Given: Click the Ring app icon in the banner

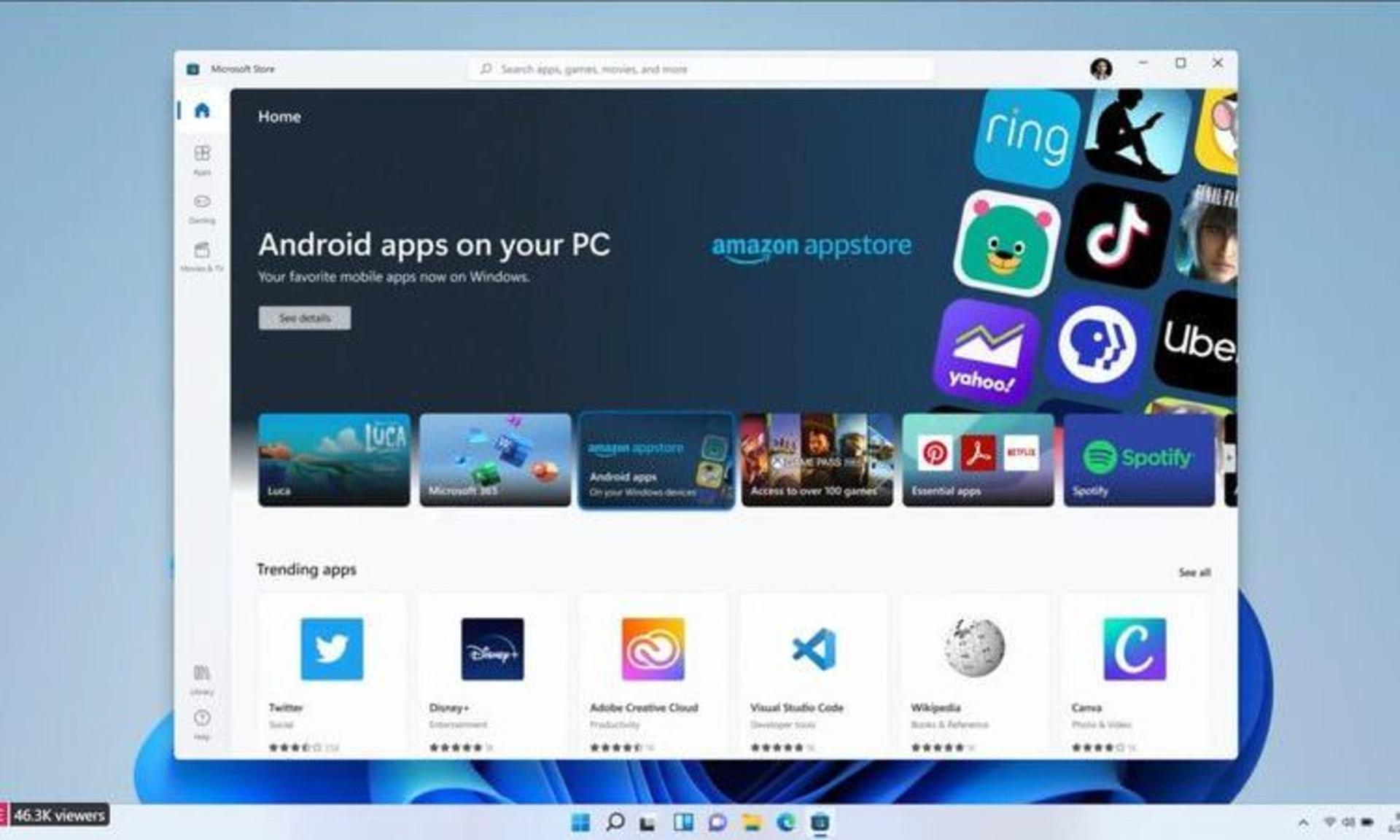Looking at the screenshot, I should click(1026, 137).
